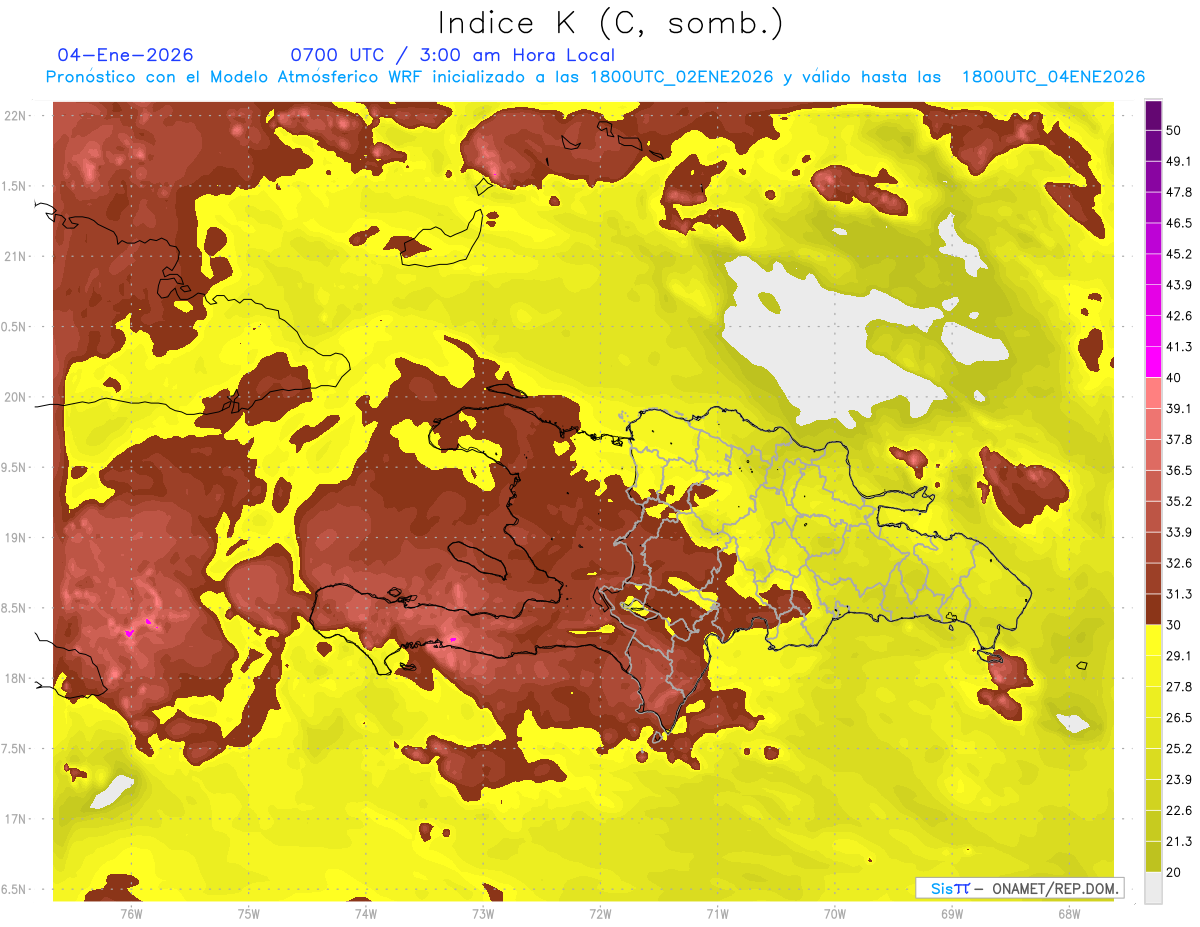Image resolution: width=1200 pixels, height=927 pixels.
Task: Click the colorbar value '20' at the bottom
Action: click(1175, 872)
